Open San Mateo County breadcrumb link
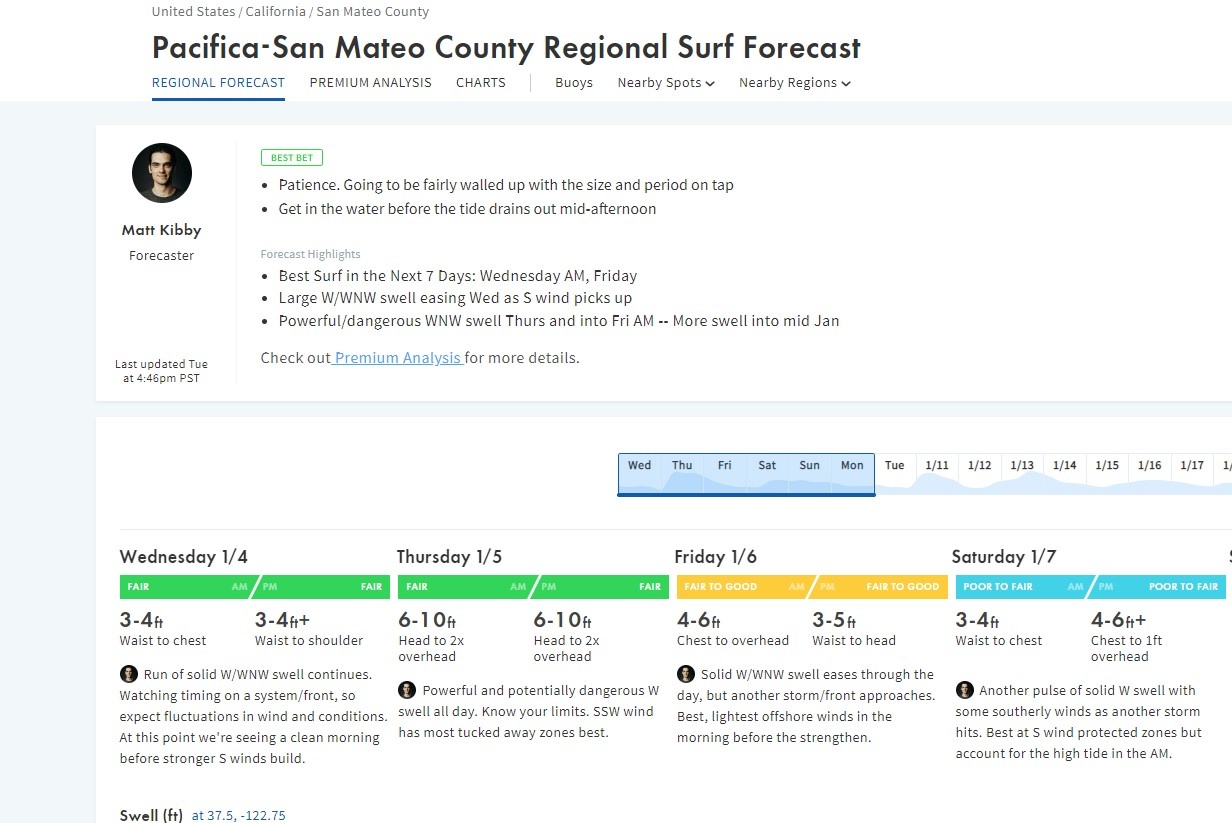Viewport: 1232px width, 823px height. click(372, 12)
